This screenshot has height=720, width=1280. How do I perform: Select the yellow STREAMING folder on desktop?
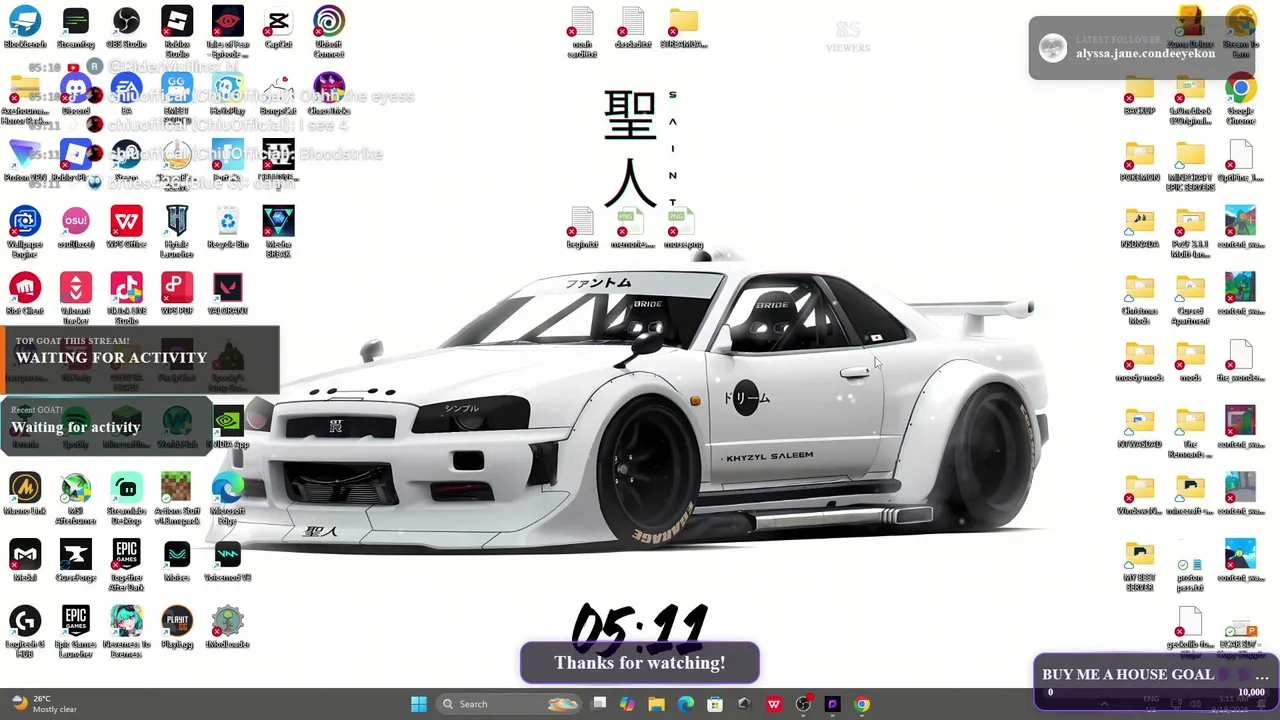click(x=684, y=27)
